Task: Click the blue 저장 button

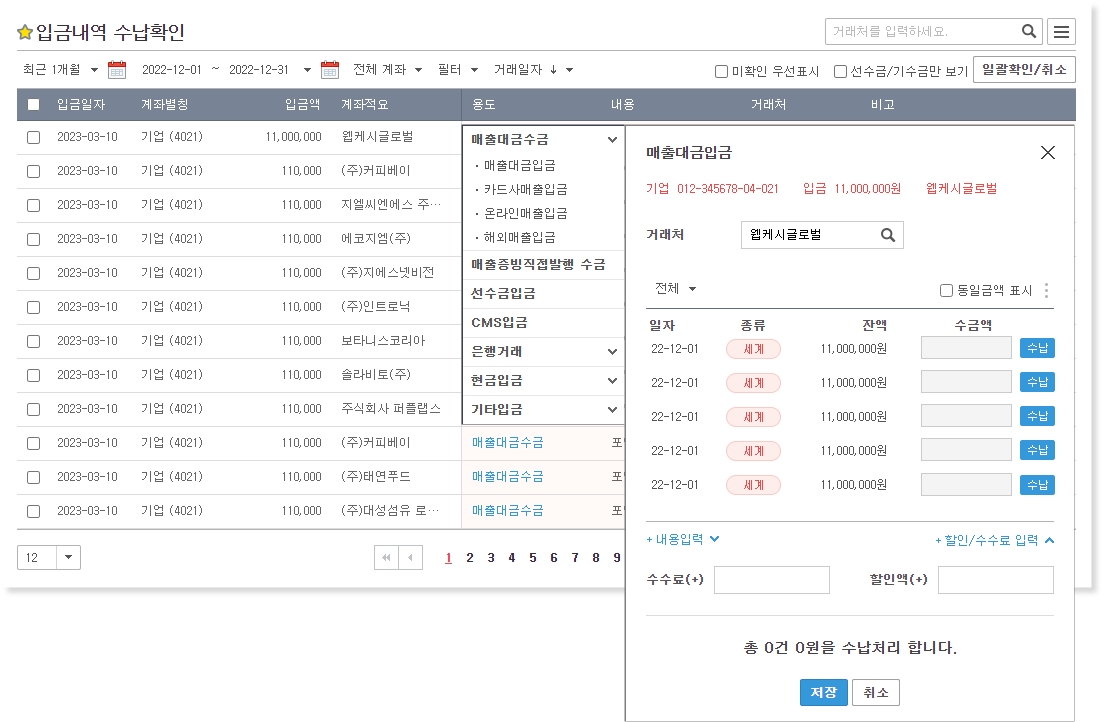Action: 824,692
